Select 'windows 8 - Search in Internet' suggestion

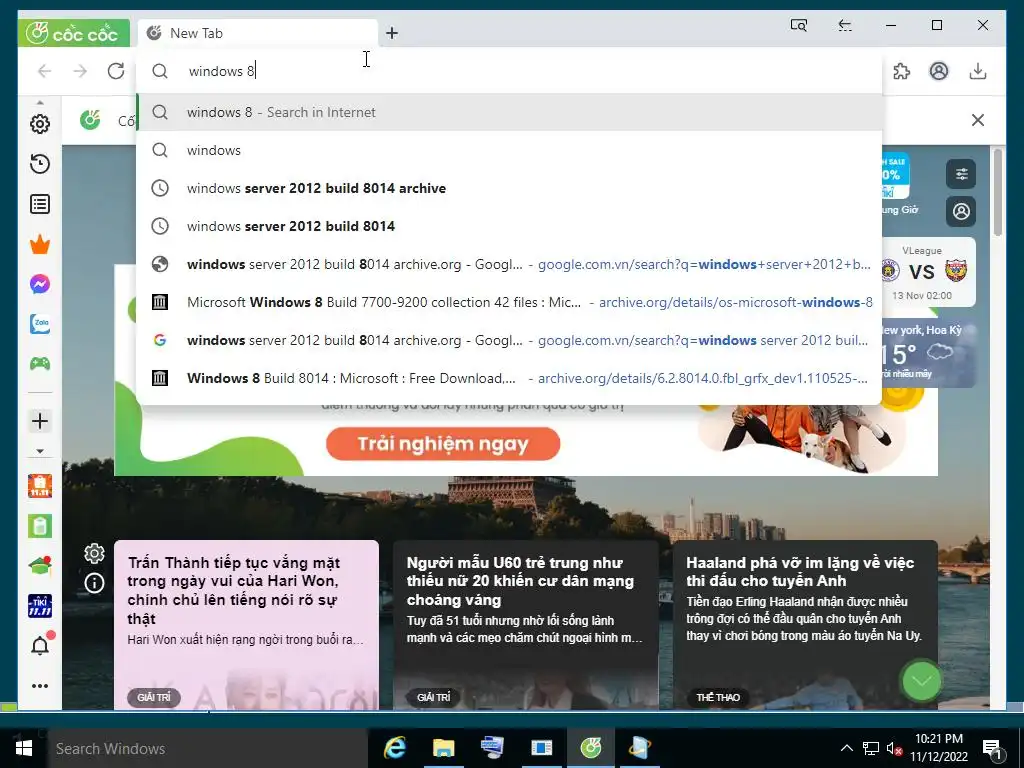509,112
